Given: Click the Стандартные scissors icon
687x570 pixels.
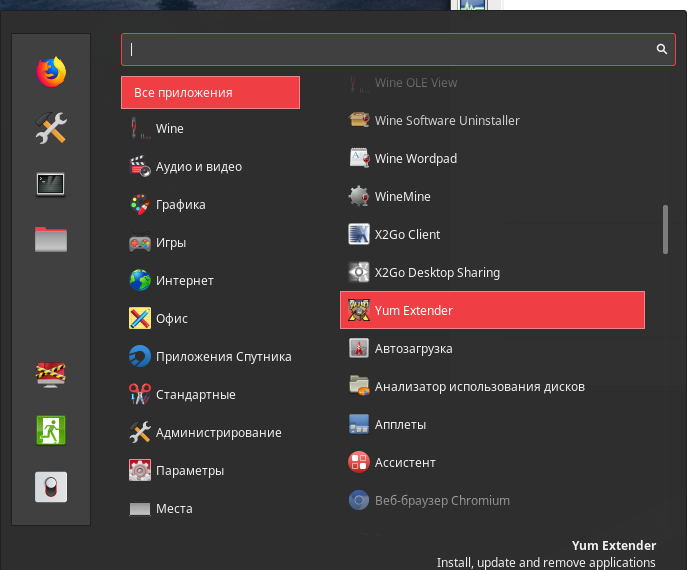Looking at the screenshot, I should (x=140, y=394).
